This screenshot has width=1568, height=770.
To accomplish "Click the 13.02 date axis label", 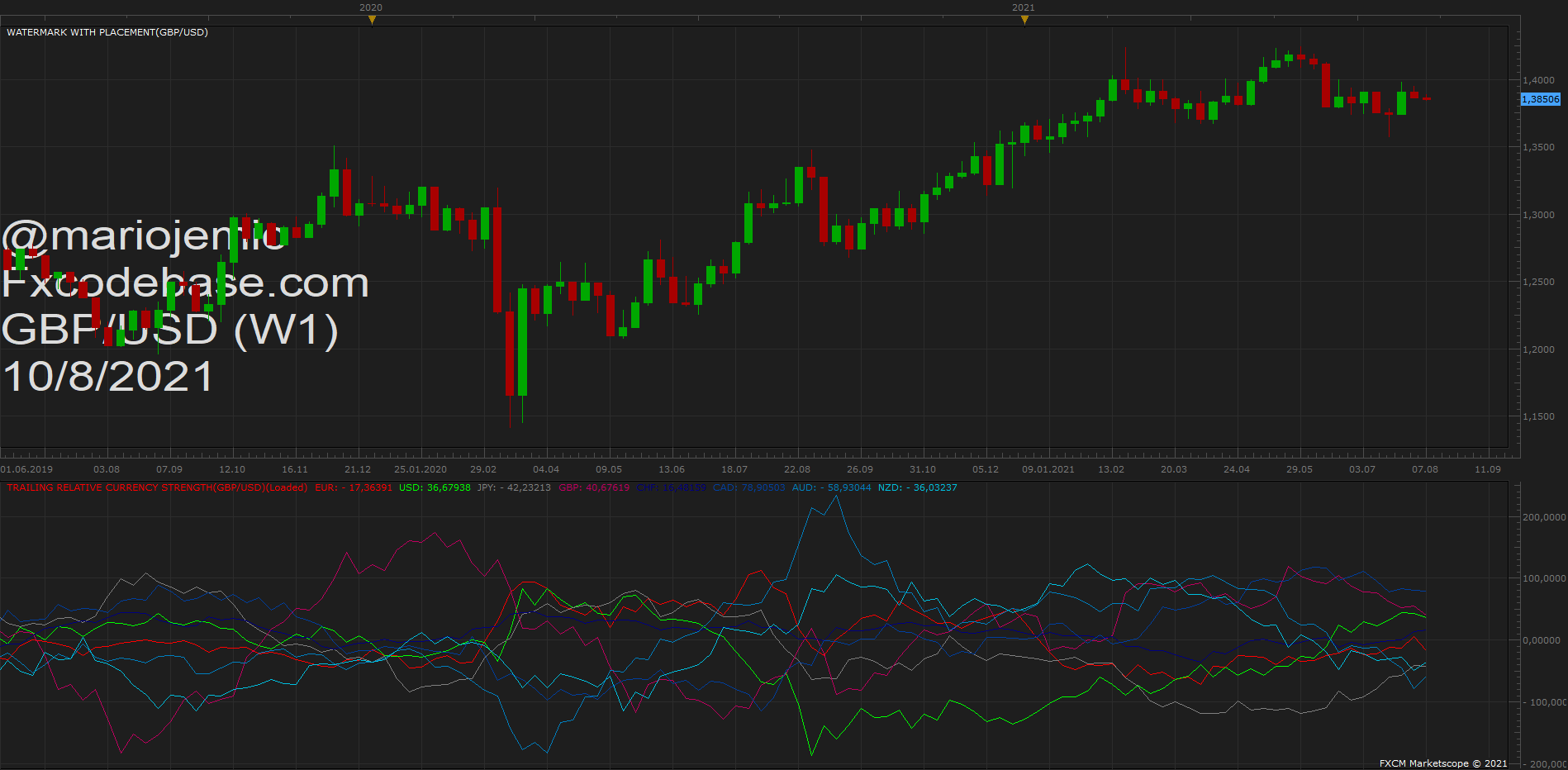I will click(1111, 469).
